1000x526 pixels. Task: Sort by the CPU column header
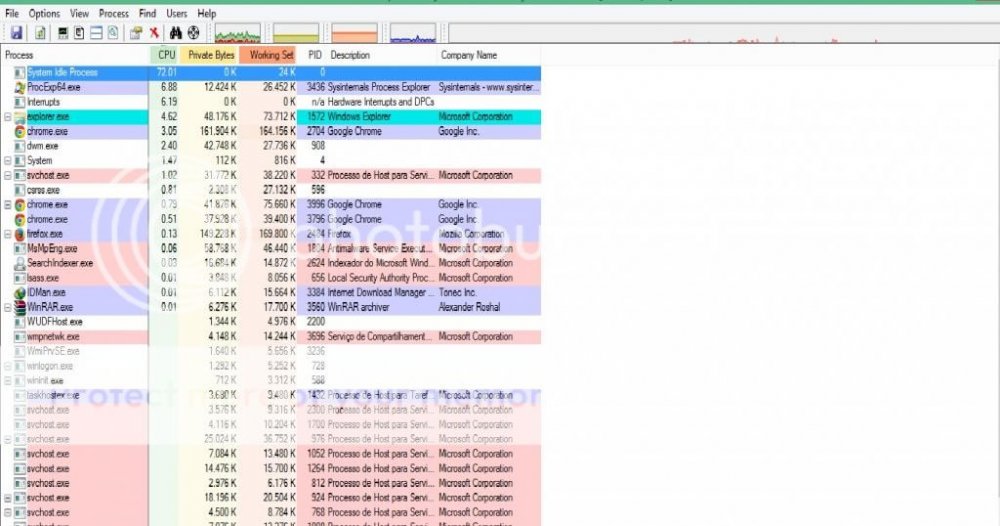point(166,55)
